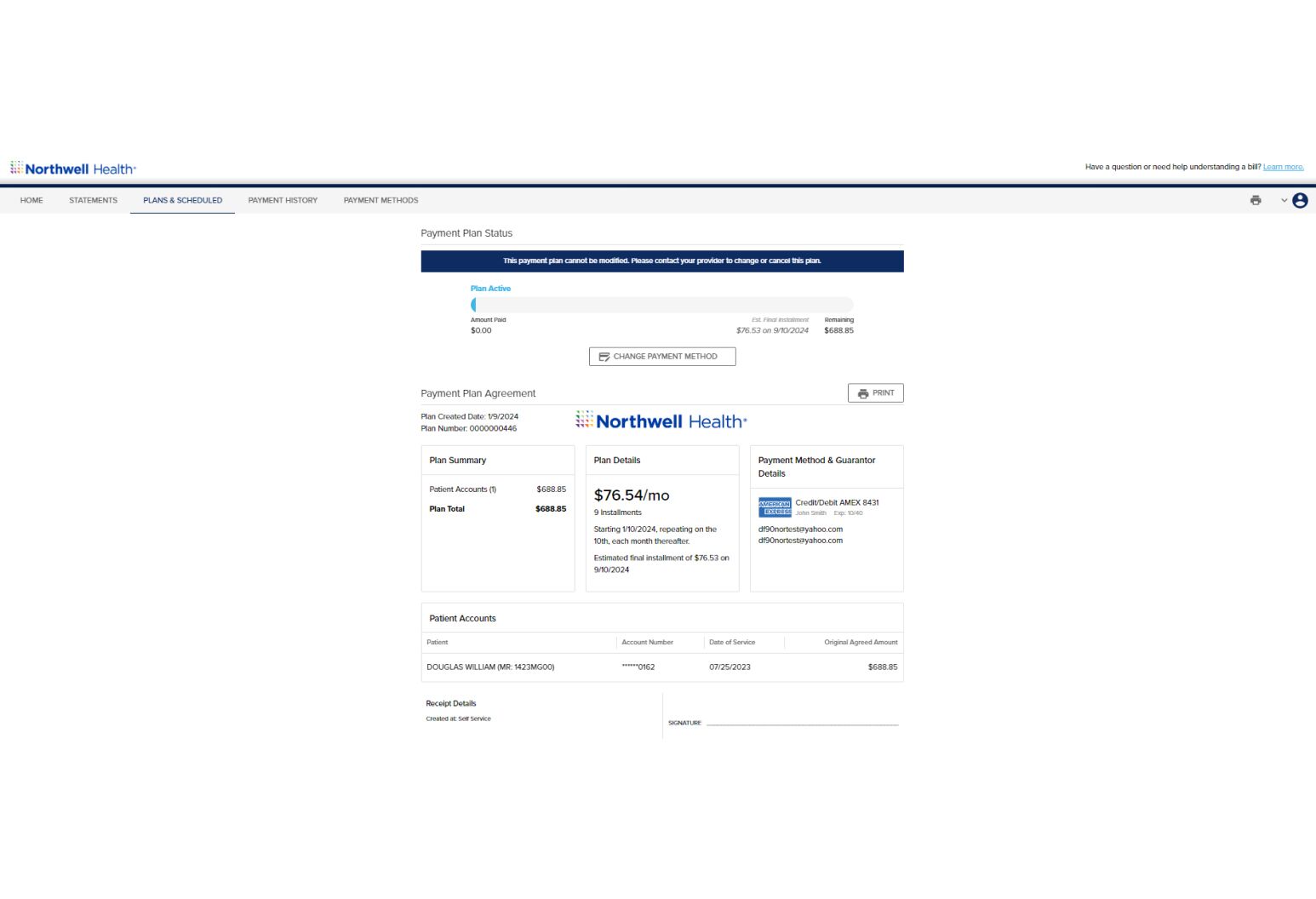Screen dimensions: 1316x899
Task: Expand the chevron next to the account avatar
Action: point(1282,200)
